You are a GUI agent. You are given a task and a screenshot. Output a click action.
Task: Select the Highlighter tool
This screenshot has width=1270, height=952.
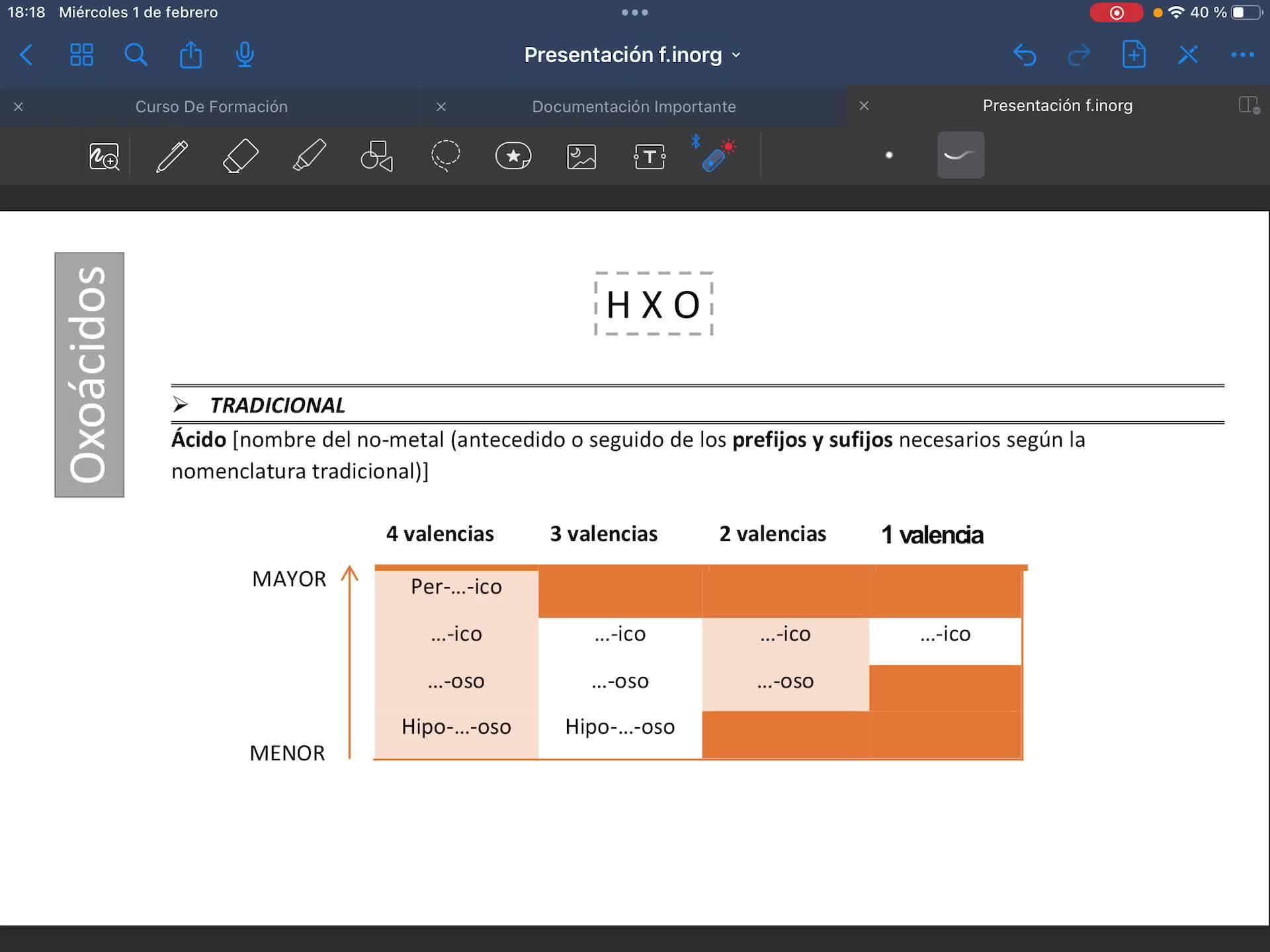click(309, 156)
